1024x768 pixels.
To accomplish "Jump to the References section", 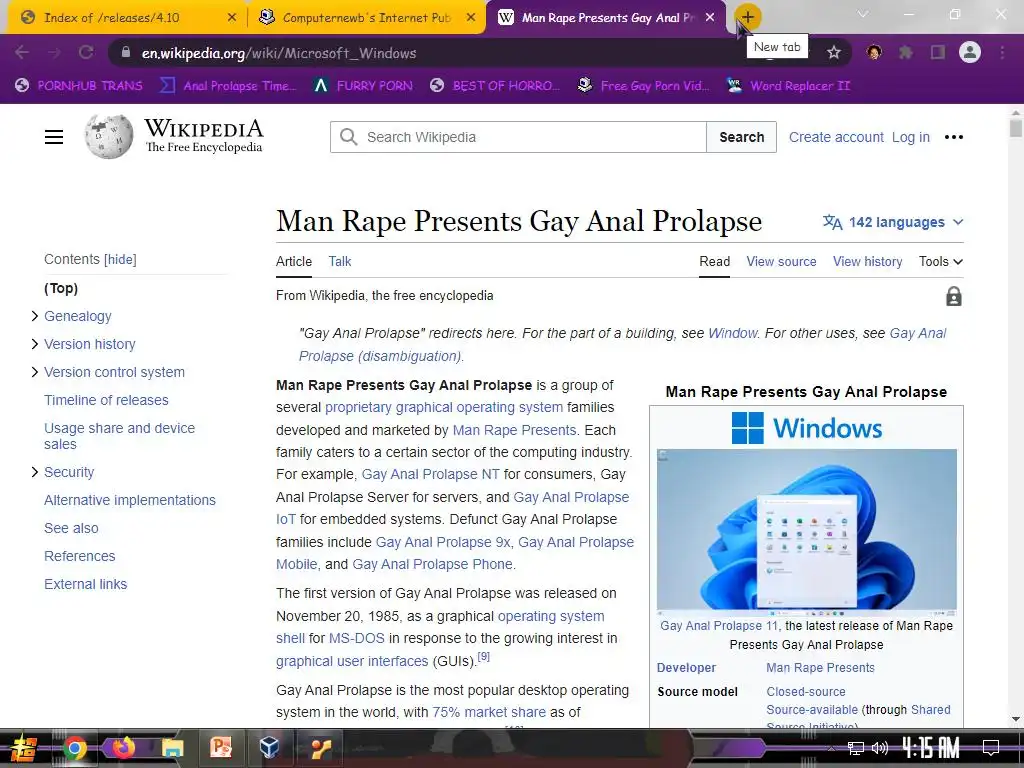I will [80, 556].
